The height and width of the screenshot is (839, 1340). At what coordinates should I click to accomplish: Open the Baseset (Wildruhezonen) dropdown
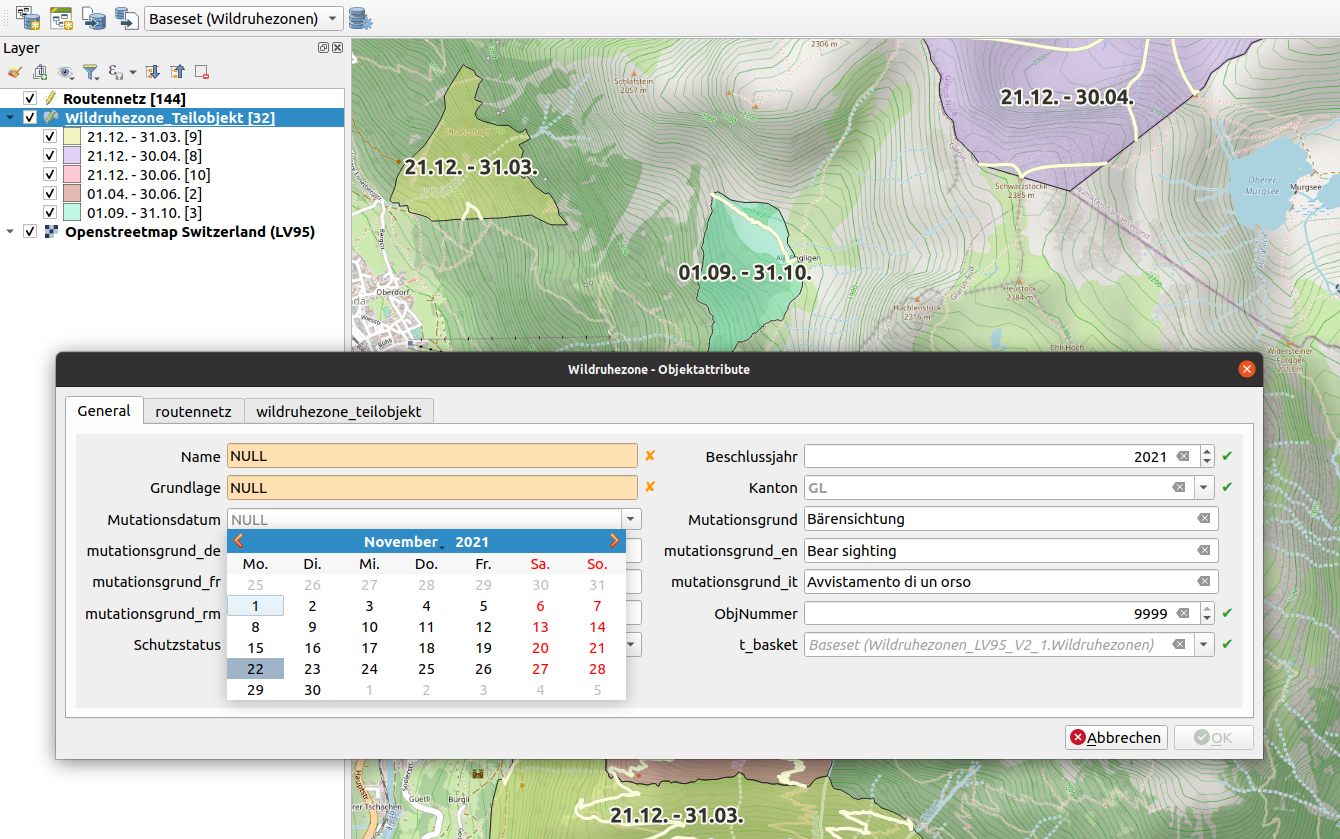pos(243,19)
